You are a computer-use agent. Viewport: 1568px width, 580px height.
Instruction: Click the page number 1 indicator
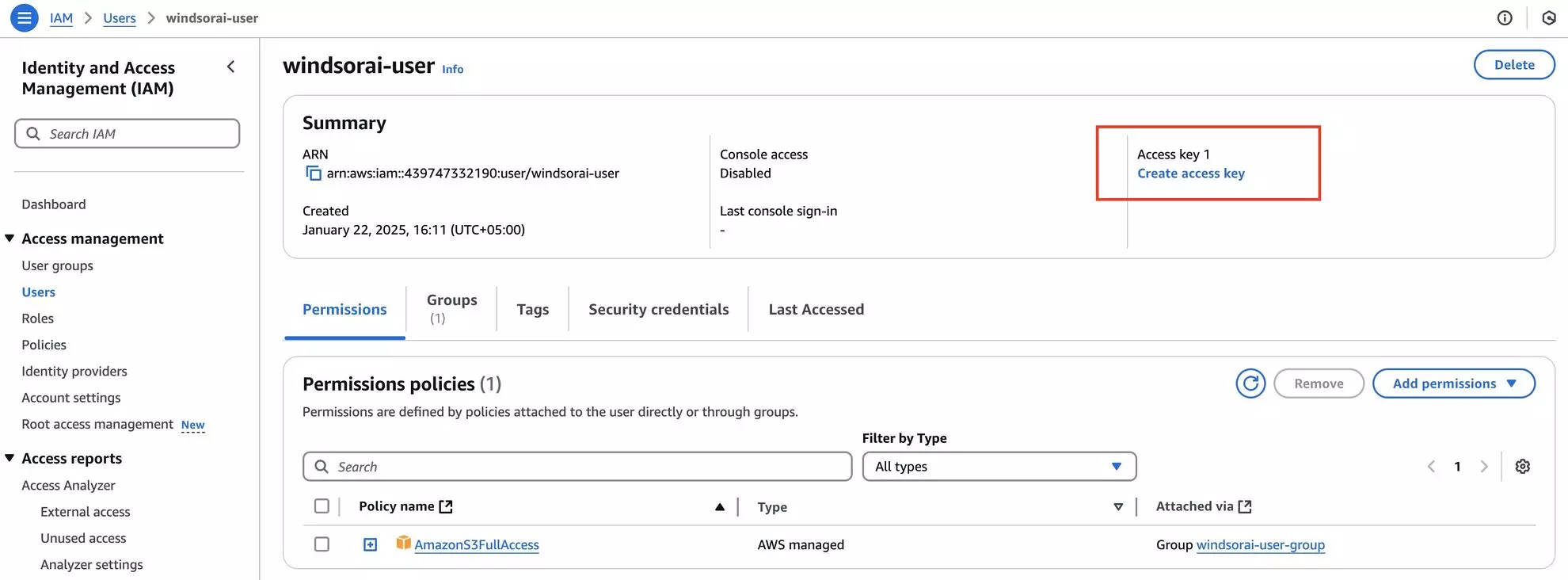click(x=1457, y=467)
